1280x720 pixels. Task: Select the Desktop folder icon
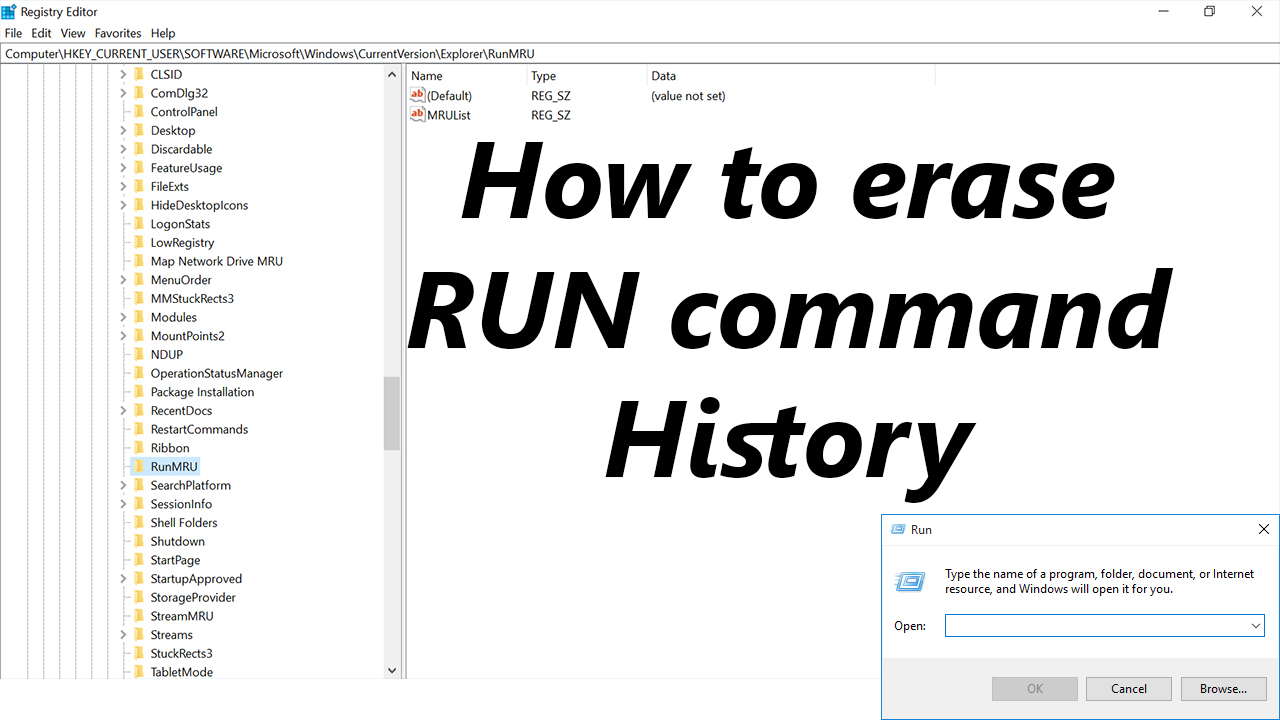point(140,130)
